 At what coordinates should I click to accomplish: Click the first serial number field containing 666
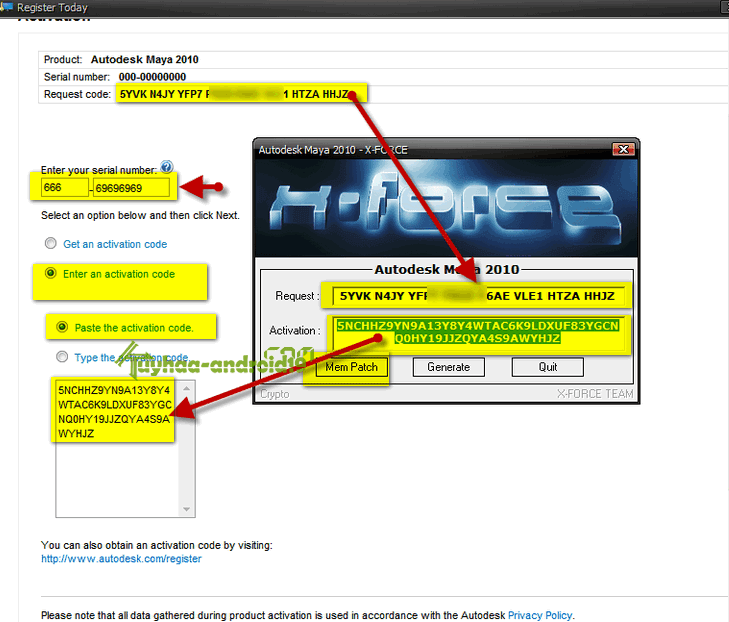tap(65, 188)
